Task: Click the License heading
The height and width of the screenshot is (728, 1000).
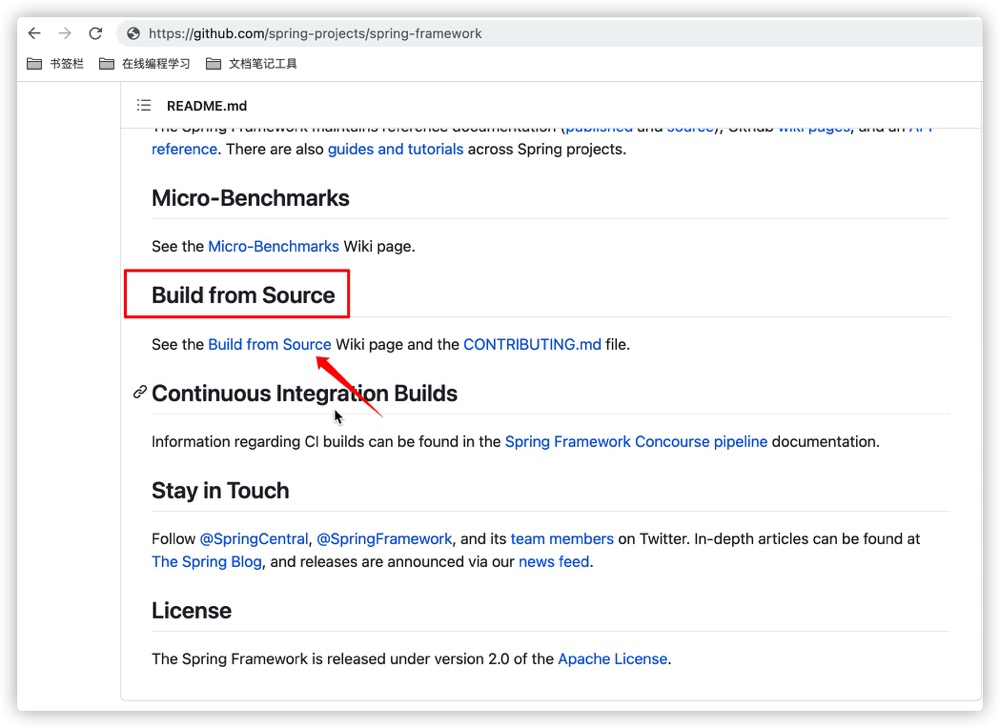Action: tap(191, 611)
